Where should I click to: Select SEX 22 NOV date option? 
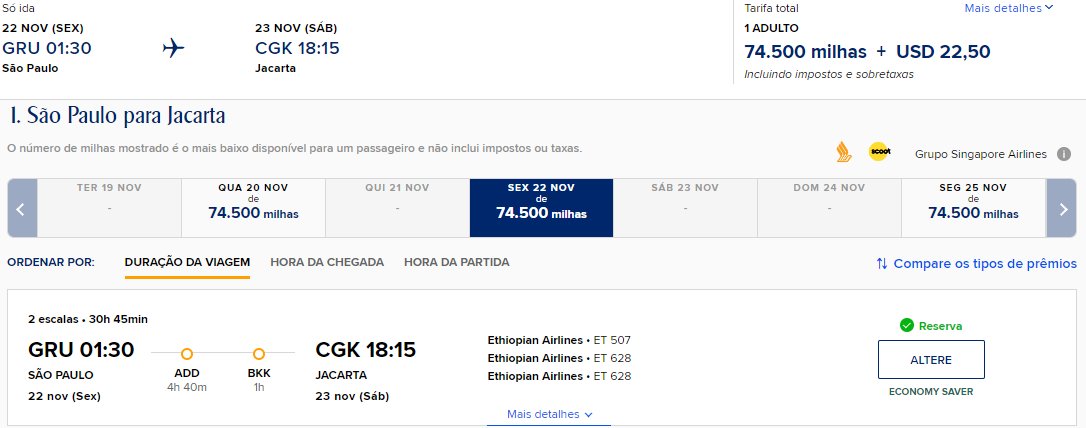pyautogui.click(x=541, y=208)
